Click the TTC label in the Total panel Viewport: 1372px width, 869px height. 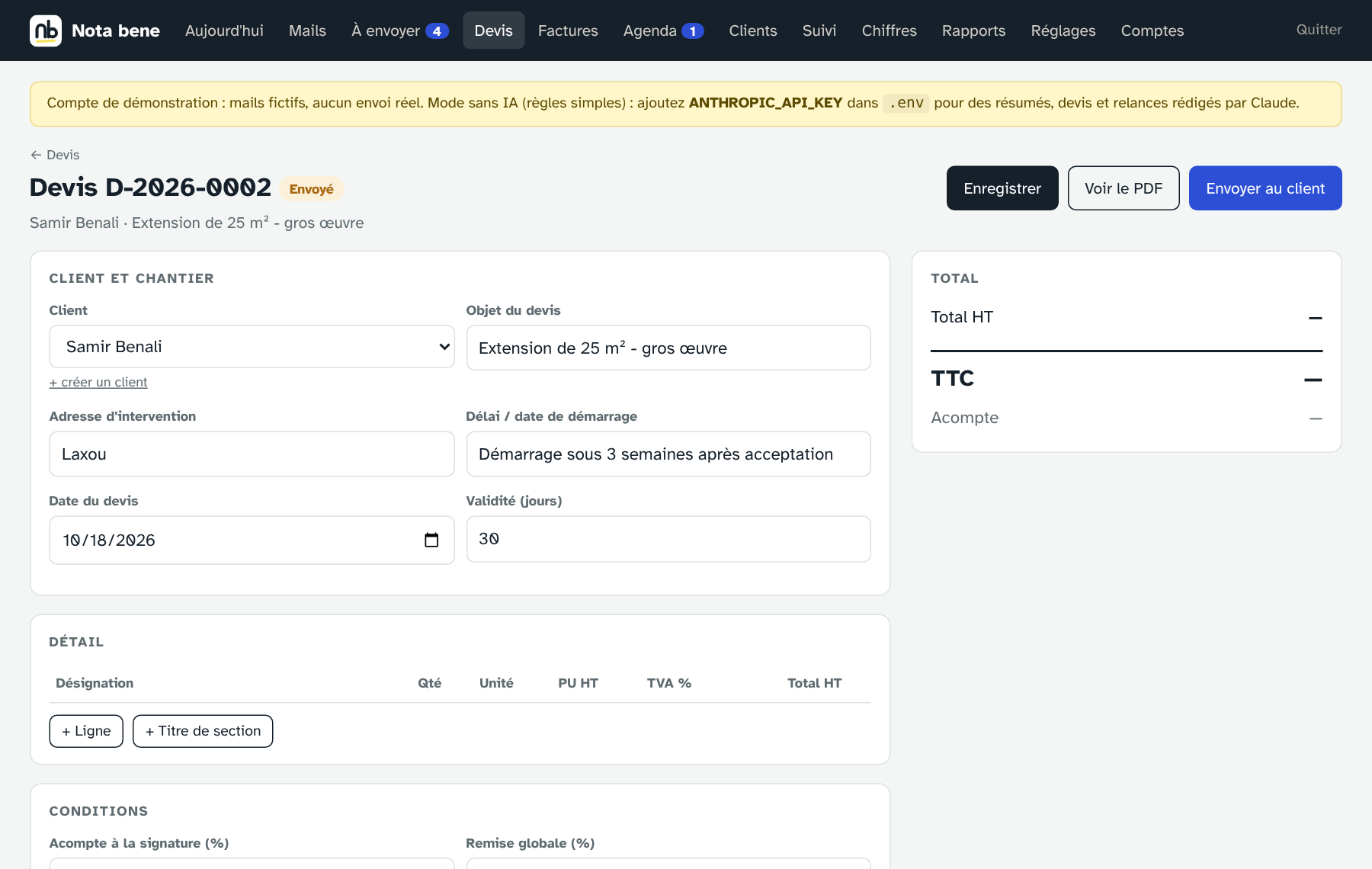click(x=953, y=378)
